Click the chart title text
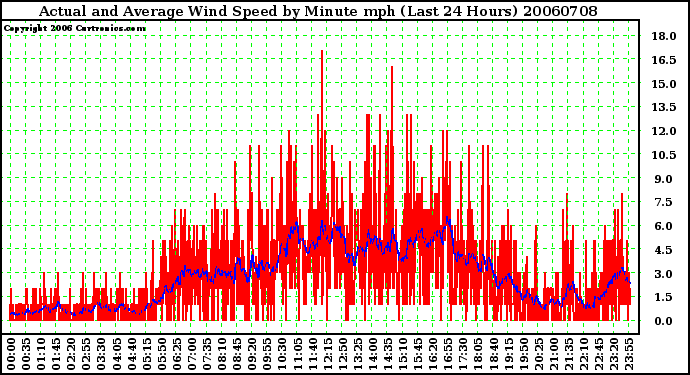This screenshot has height=375, width=690. 318,11
